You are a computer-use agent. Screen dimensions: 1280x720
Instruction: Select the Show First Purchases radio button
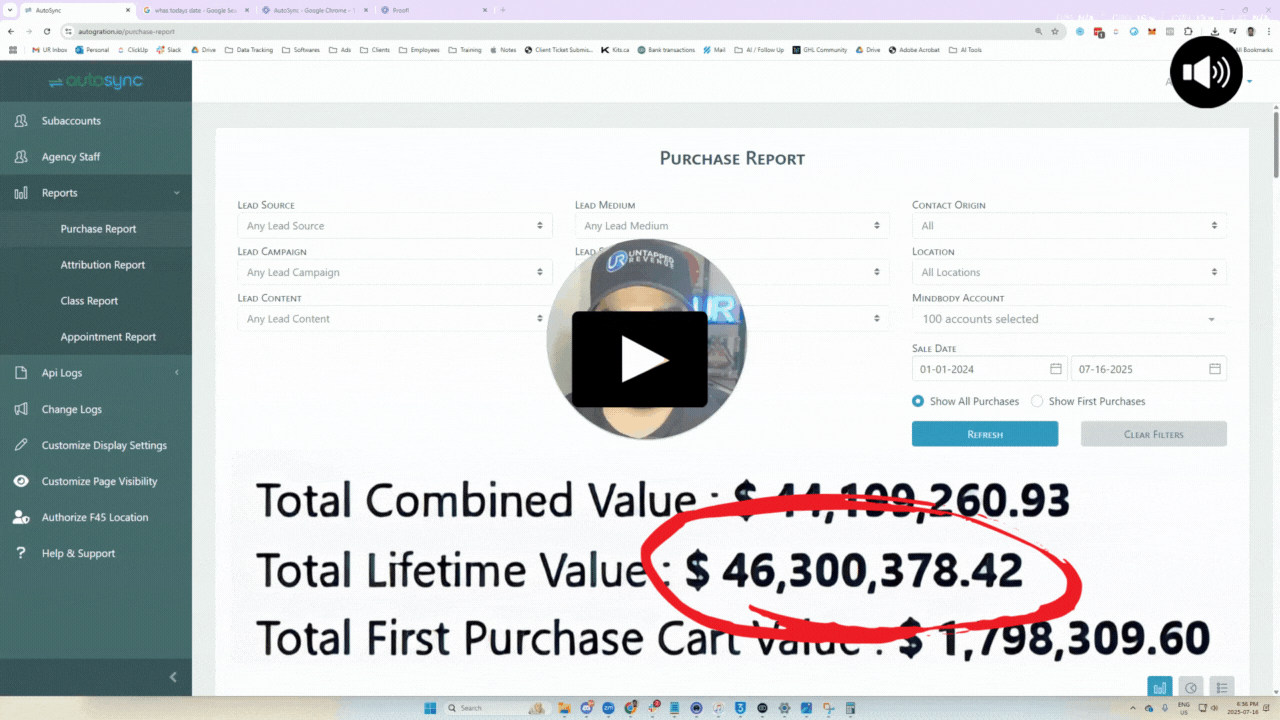[1036, 401]
